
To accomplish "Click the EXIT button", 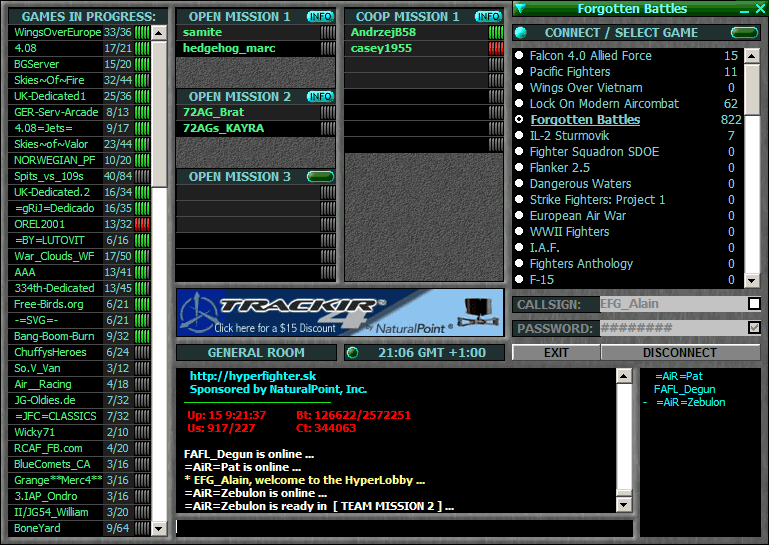I will pyautogui.click(x=556, y=353).
